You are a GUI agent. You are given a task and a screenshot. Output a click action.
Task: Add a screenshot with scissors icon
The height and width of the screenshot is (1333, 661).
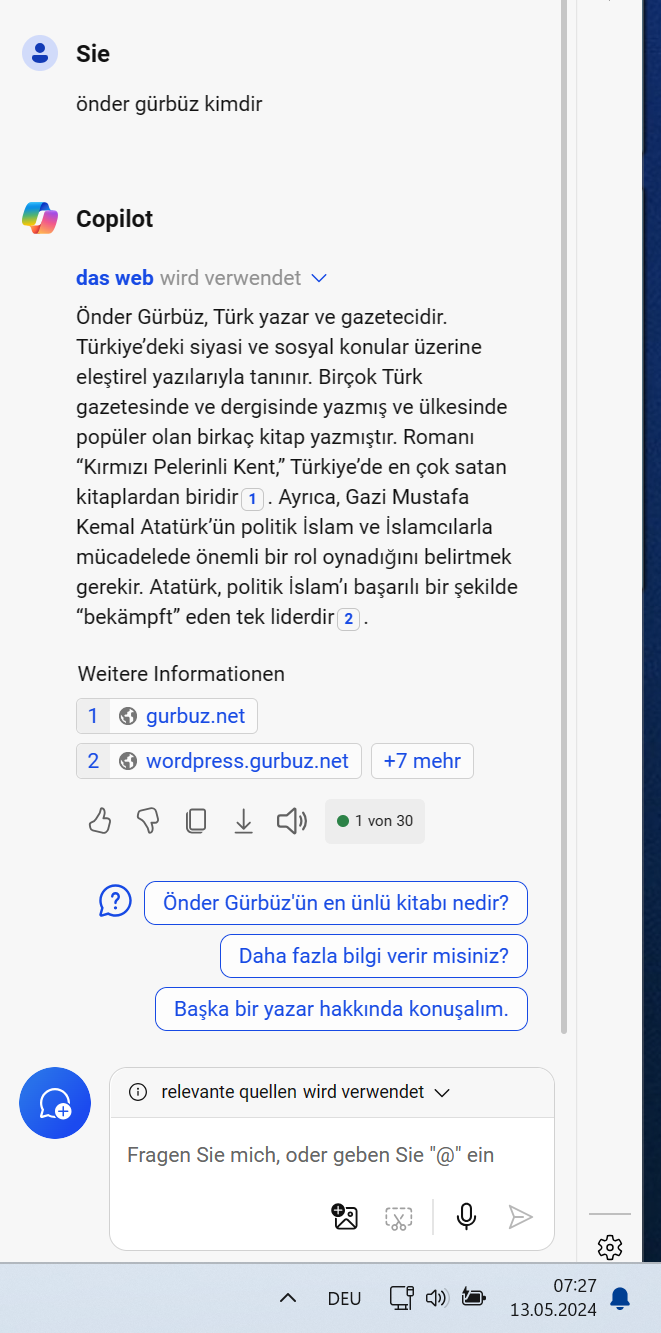399,1217
